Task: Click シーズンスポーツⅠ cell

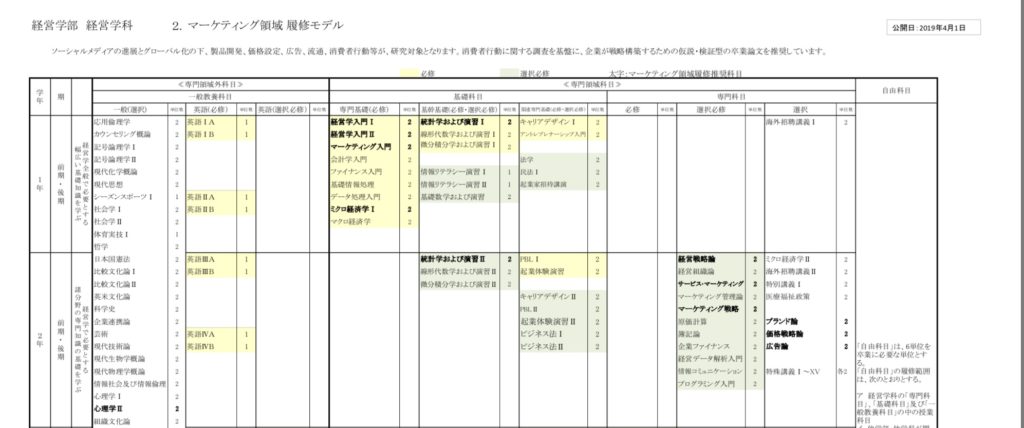Action: (123, 197)
